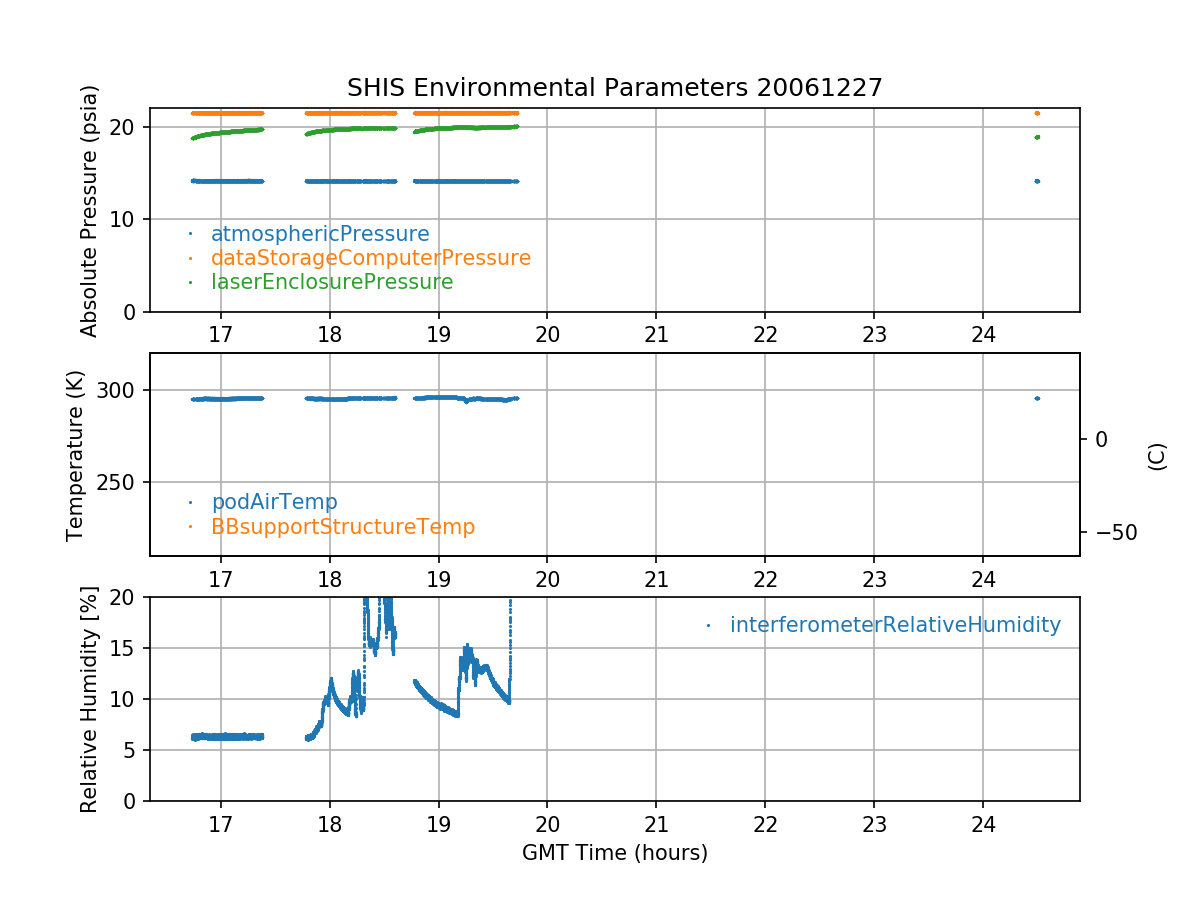Click the (C) secondary axis label
The width and height of the screenshot is (1200, 900).
click(x=1157, y=457)
